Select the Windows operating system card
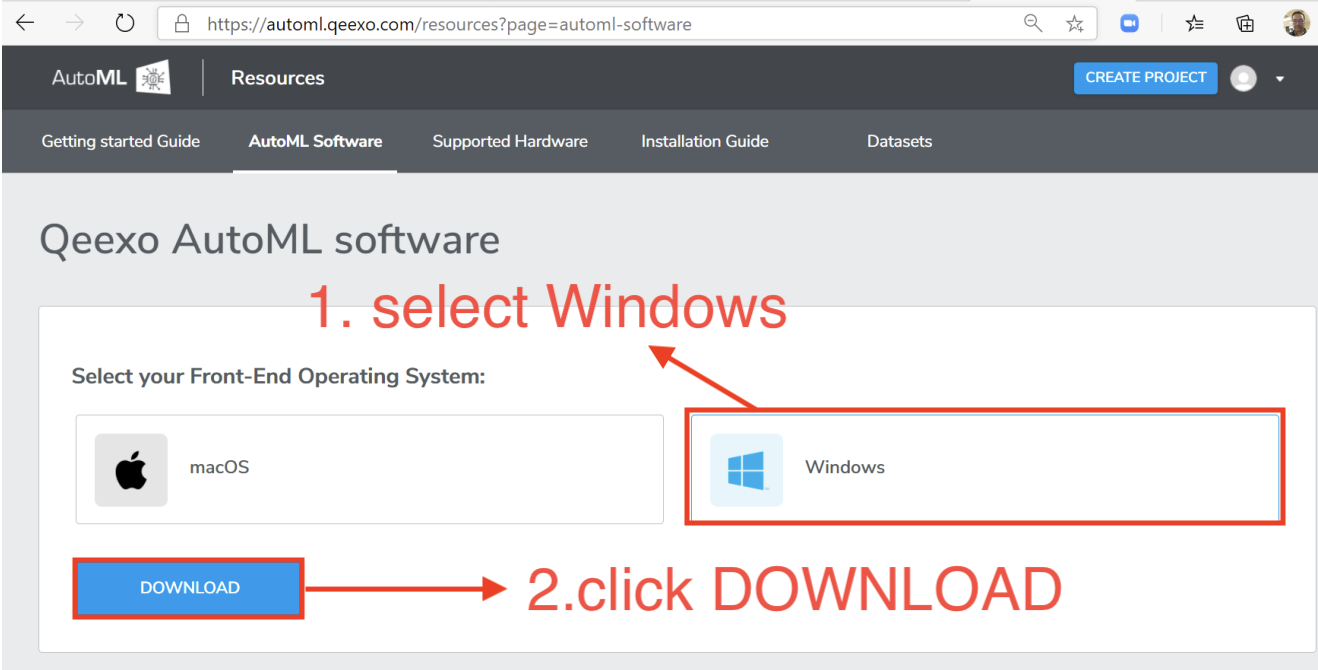1318x670 pixels. click(x=985, y=467)
